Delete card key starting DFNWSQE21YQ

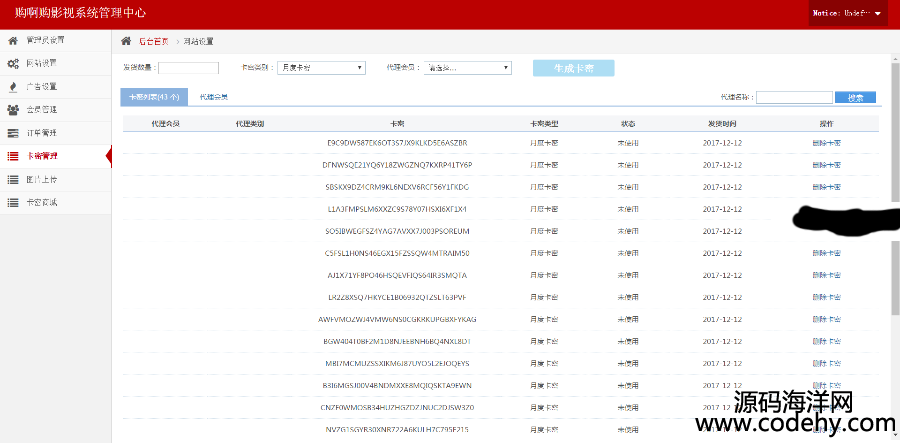[x=827, y=165]
